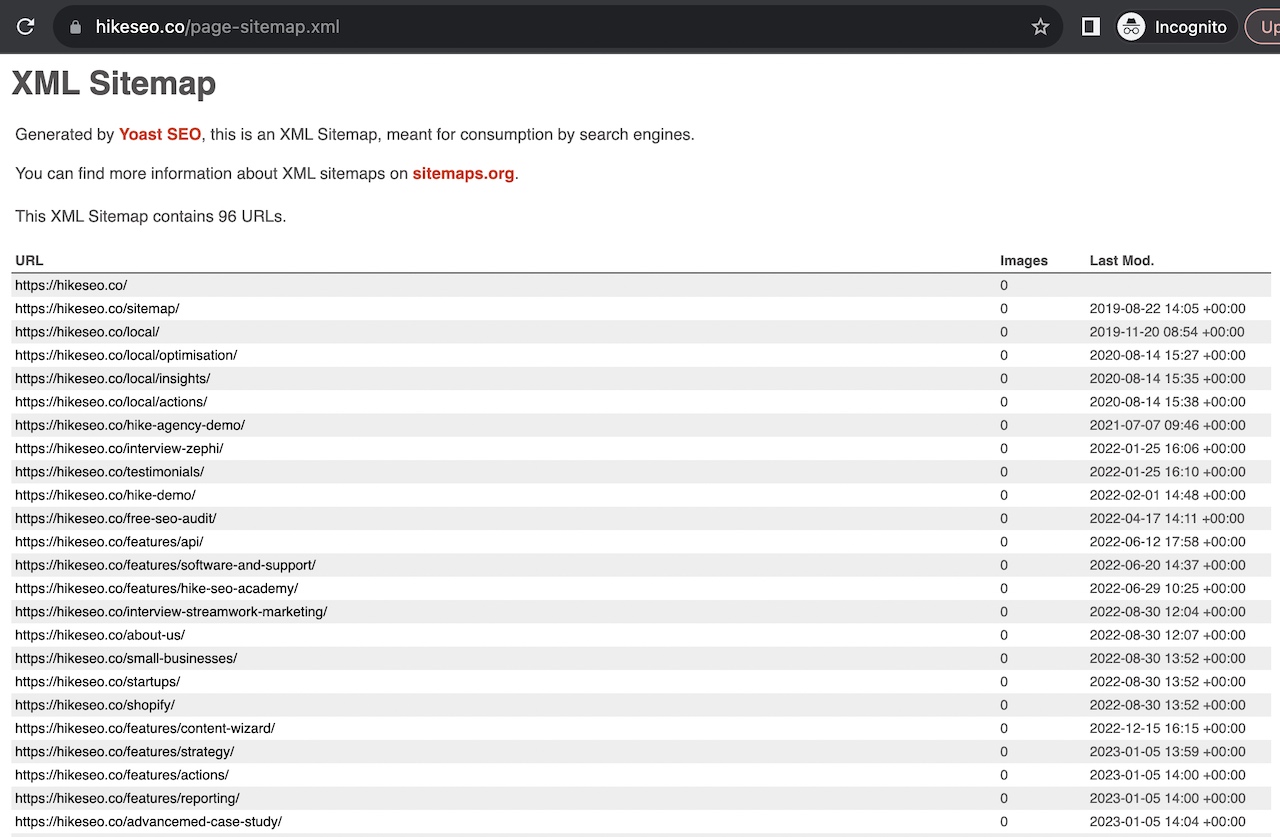
Task: Open the small-businesses link
Action: click(126, 658)
